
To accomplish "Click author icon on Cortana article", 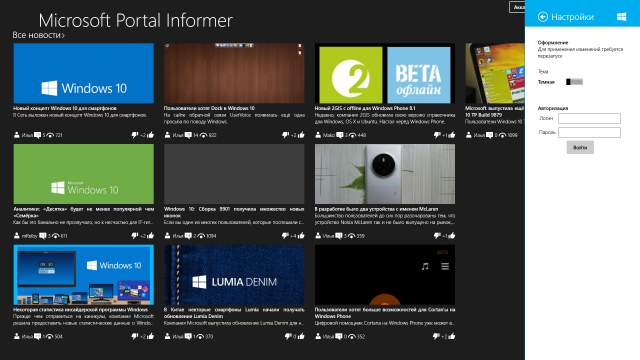I will pyautogui.click(x=318, y=336).
